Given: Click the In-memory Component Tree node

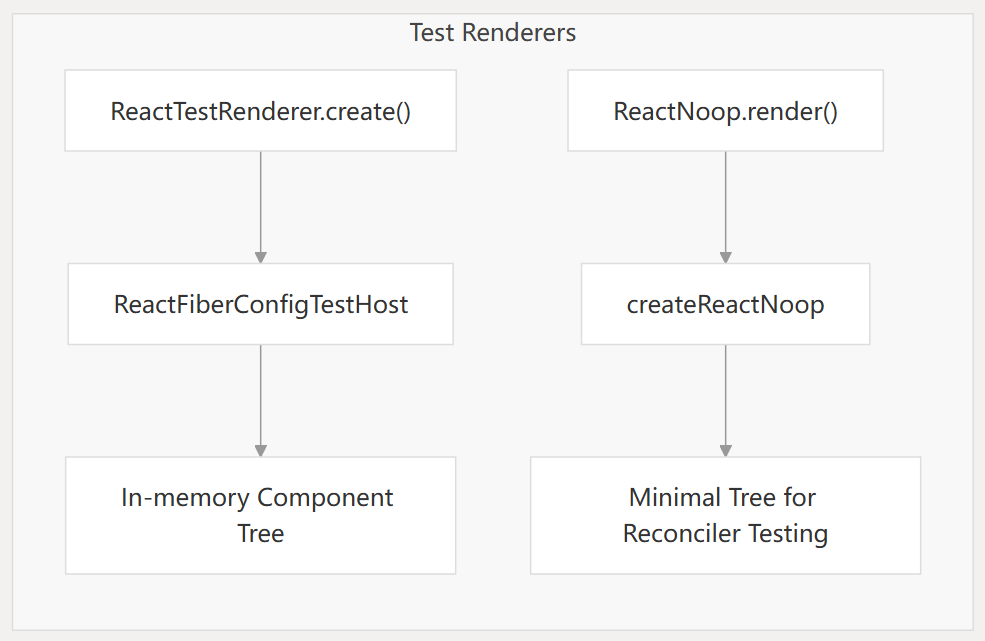Looking at the screenshot, I should pos(261,515).
